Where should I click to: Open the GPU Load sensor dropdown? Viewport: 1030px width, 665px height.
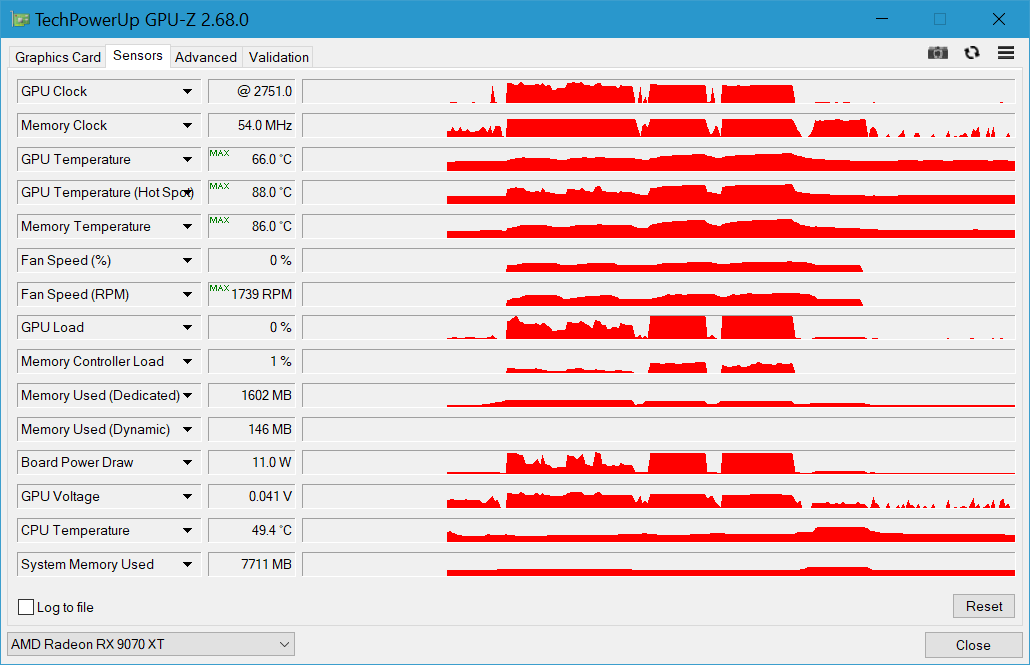point(187,327)
